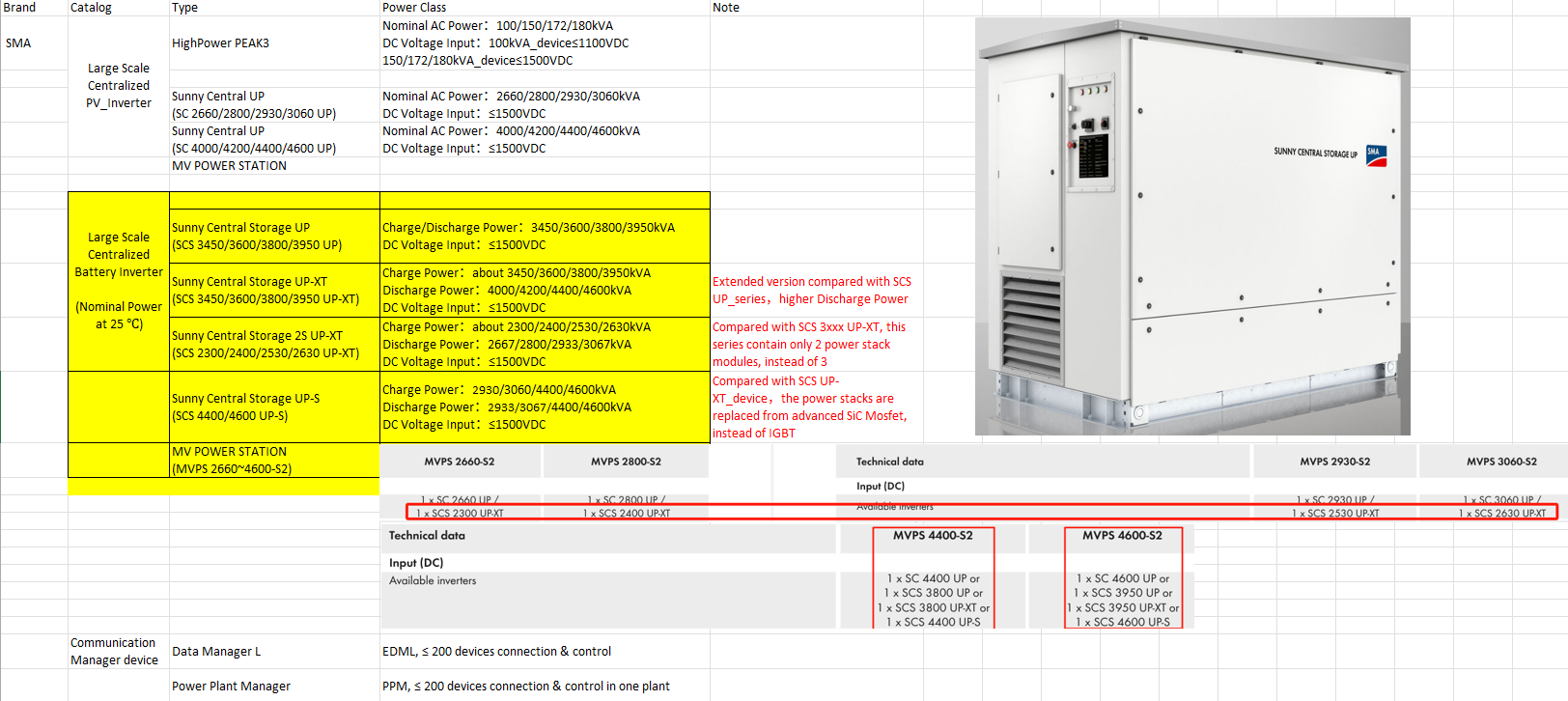1568x701 pixels.
Task: Click 'Discharge Power: 2667/2800/2933/3067kVA' cell
Action: [x=507, y=345]
